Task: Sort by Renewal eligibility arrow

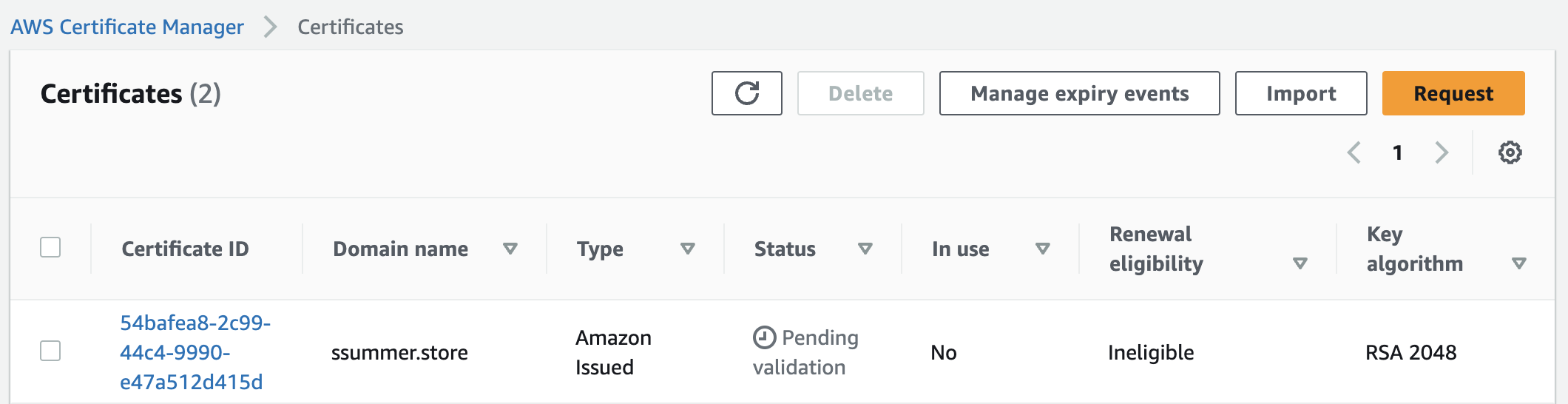Action: pos(1300,263)
